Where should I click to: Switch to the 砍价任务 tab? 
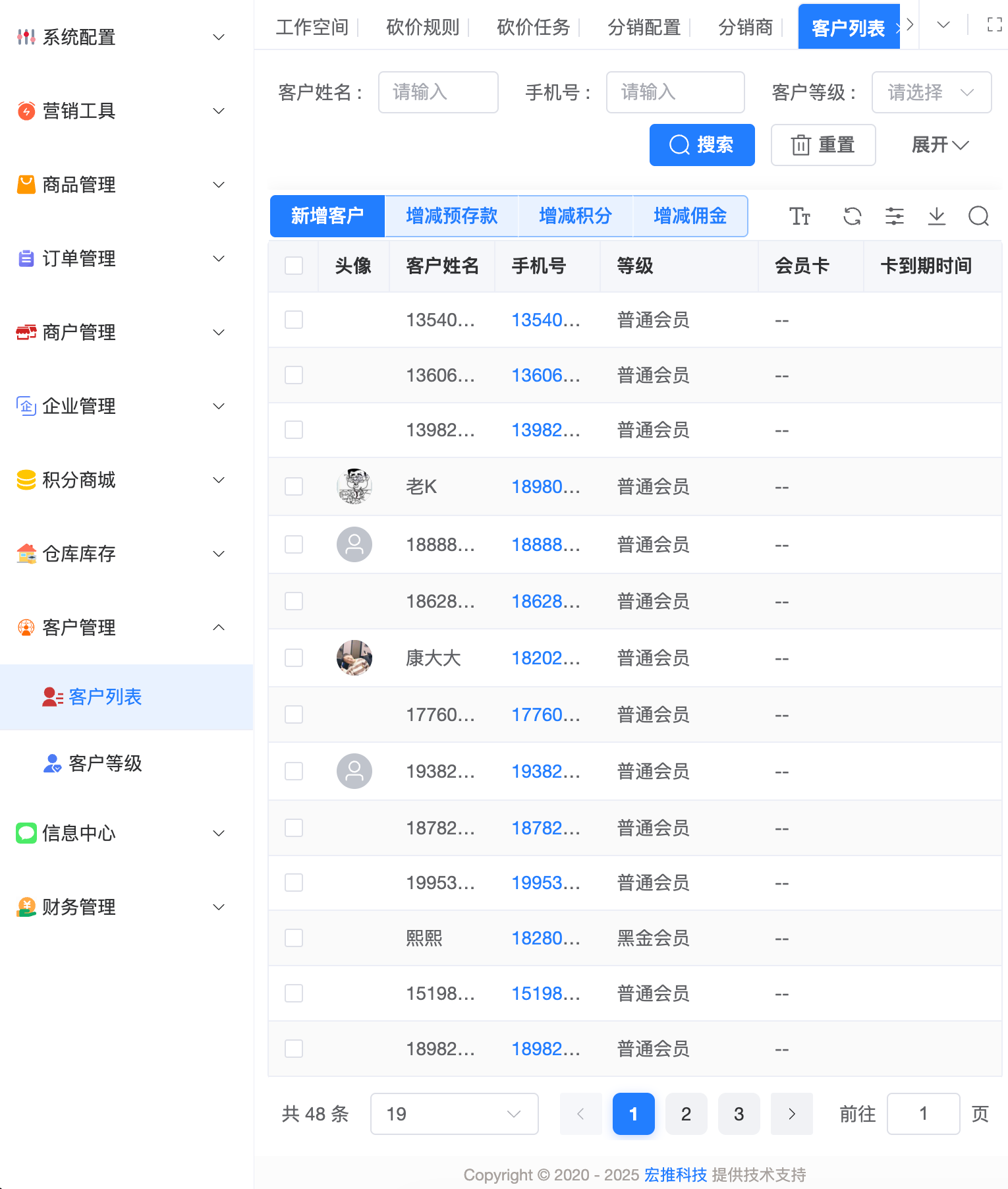(534, 27)
